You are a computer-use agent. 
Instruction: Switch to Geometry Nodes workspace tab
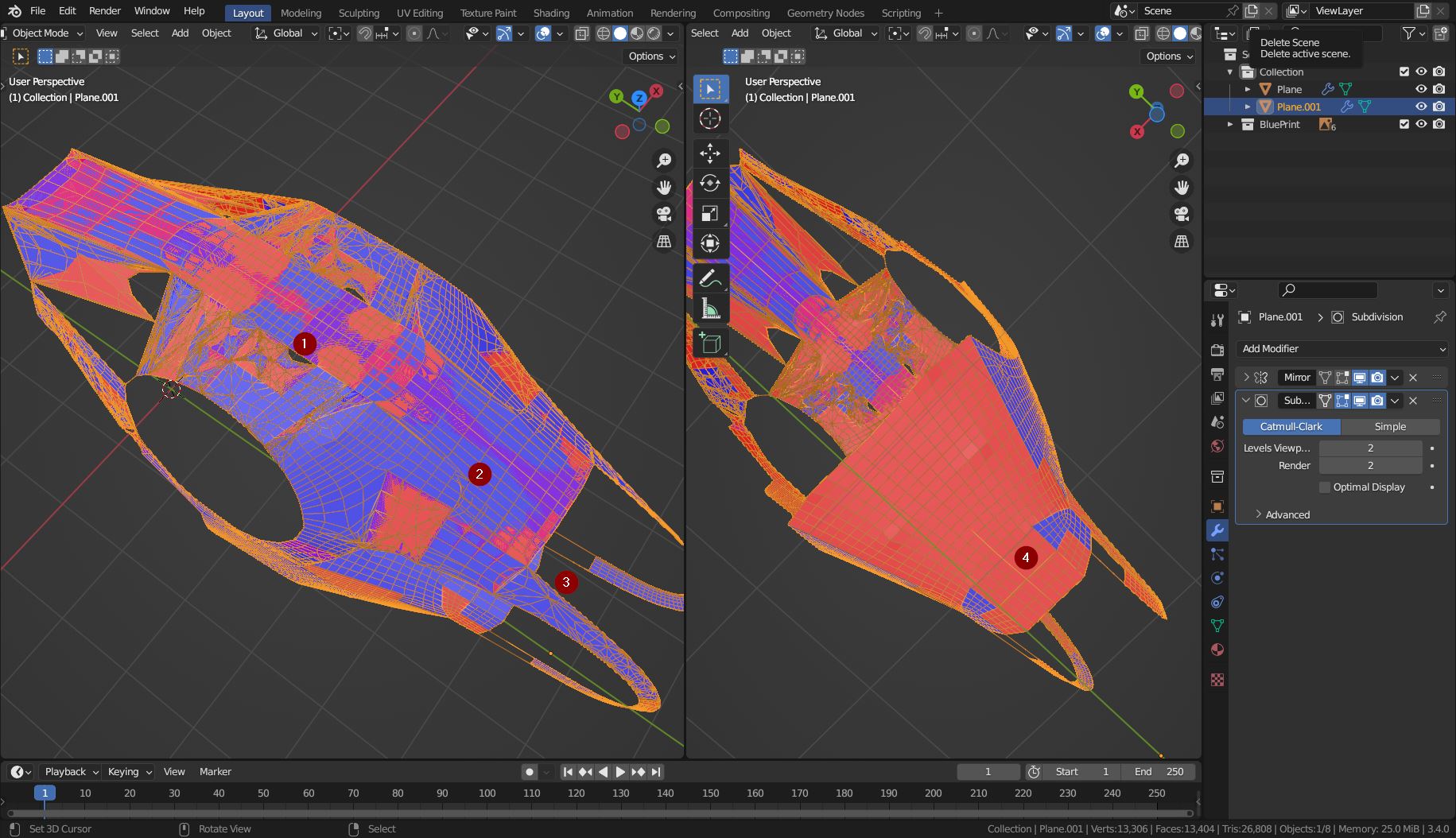[x=825, y=13]
